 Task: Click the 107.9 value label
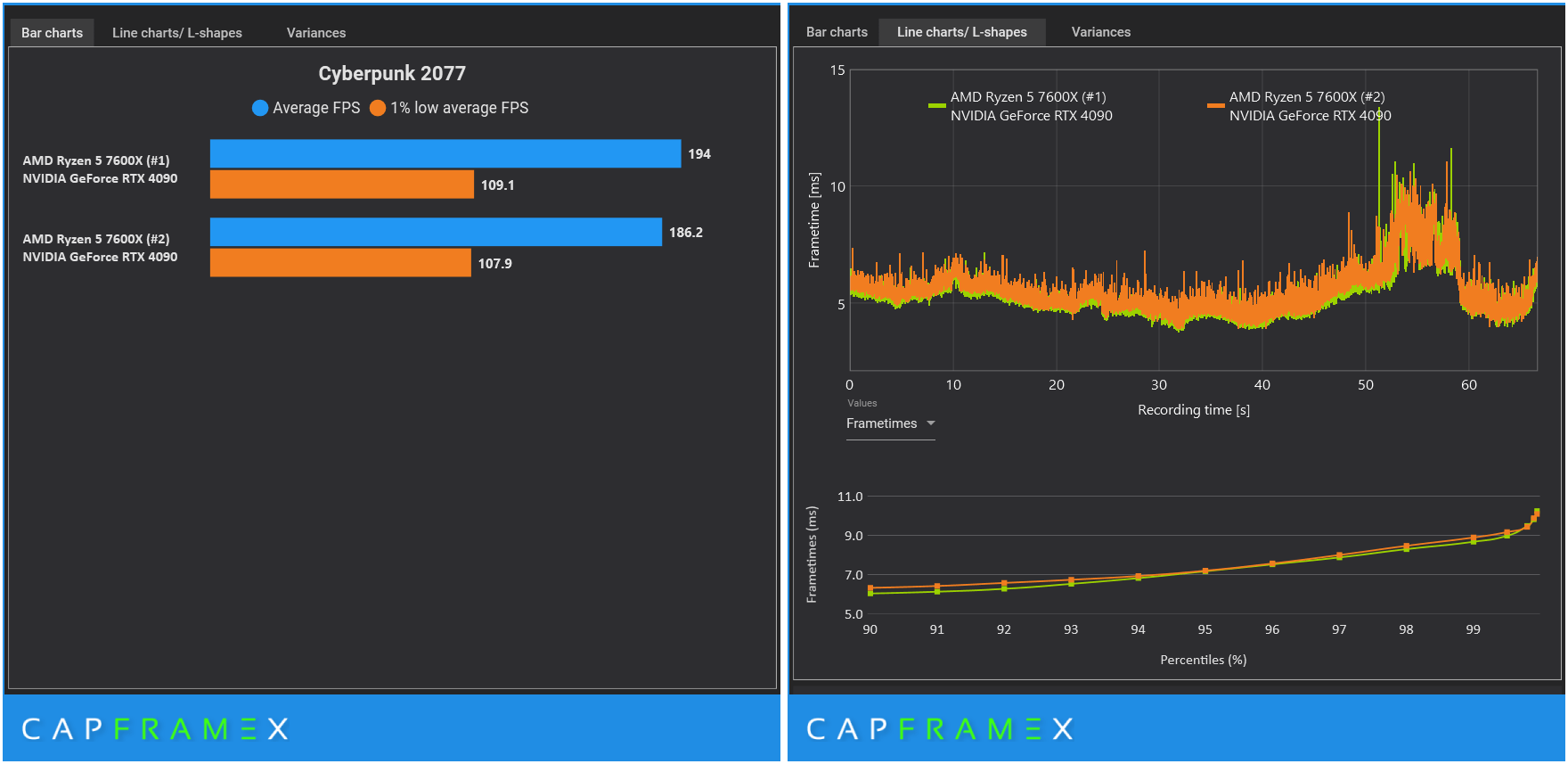click(x=495, y=264)
